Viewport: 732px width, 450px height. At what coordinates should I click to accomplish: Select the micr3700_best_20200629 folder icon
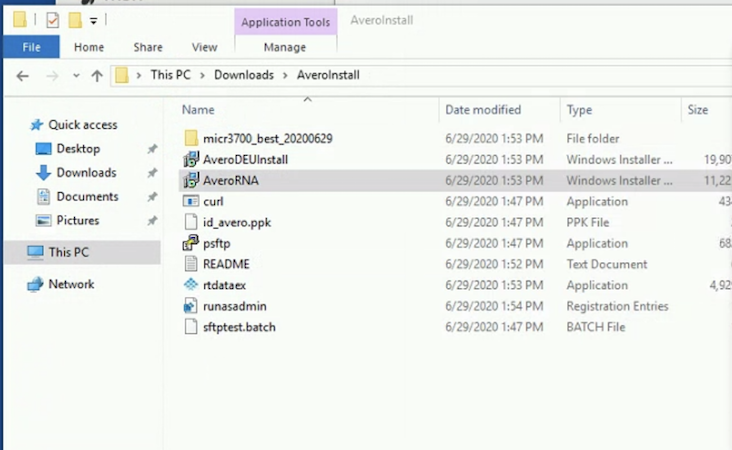[x=192, y=139]
